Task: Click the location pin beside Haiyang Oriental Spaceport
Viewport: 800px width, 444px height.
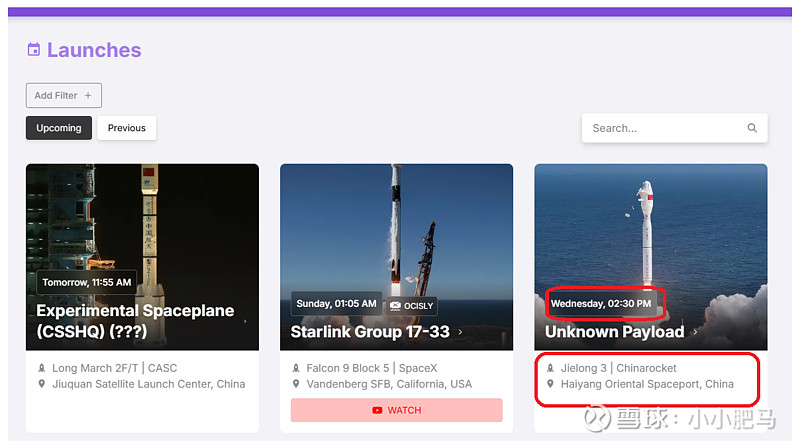Action: click(x=550, y=384)
